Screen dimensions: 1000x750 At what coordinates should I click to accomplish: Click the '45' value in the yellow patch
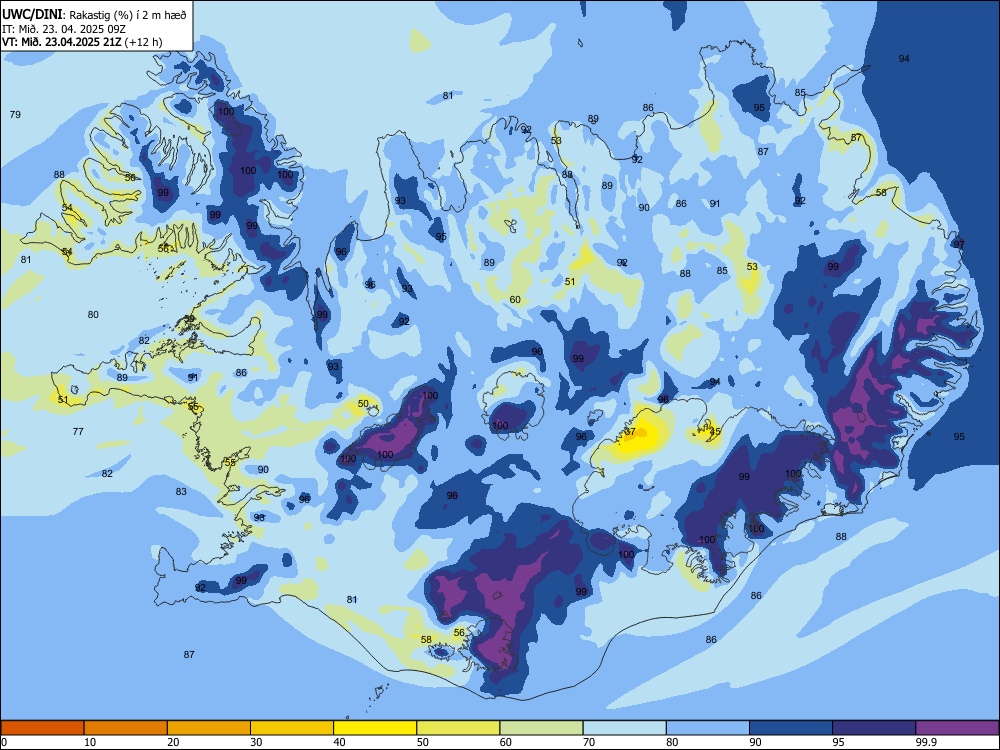tap(715, 432)
